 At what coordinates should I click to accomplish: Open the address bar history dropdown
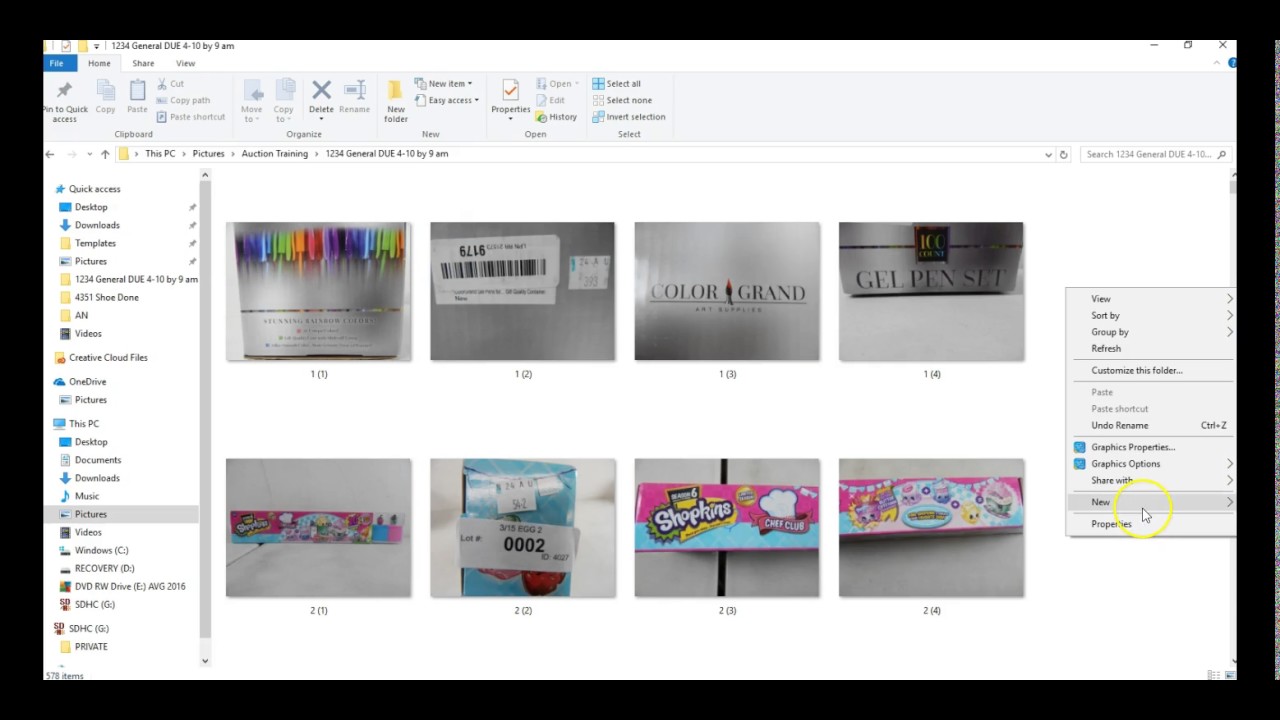click(x=1048, y=154)
